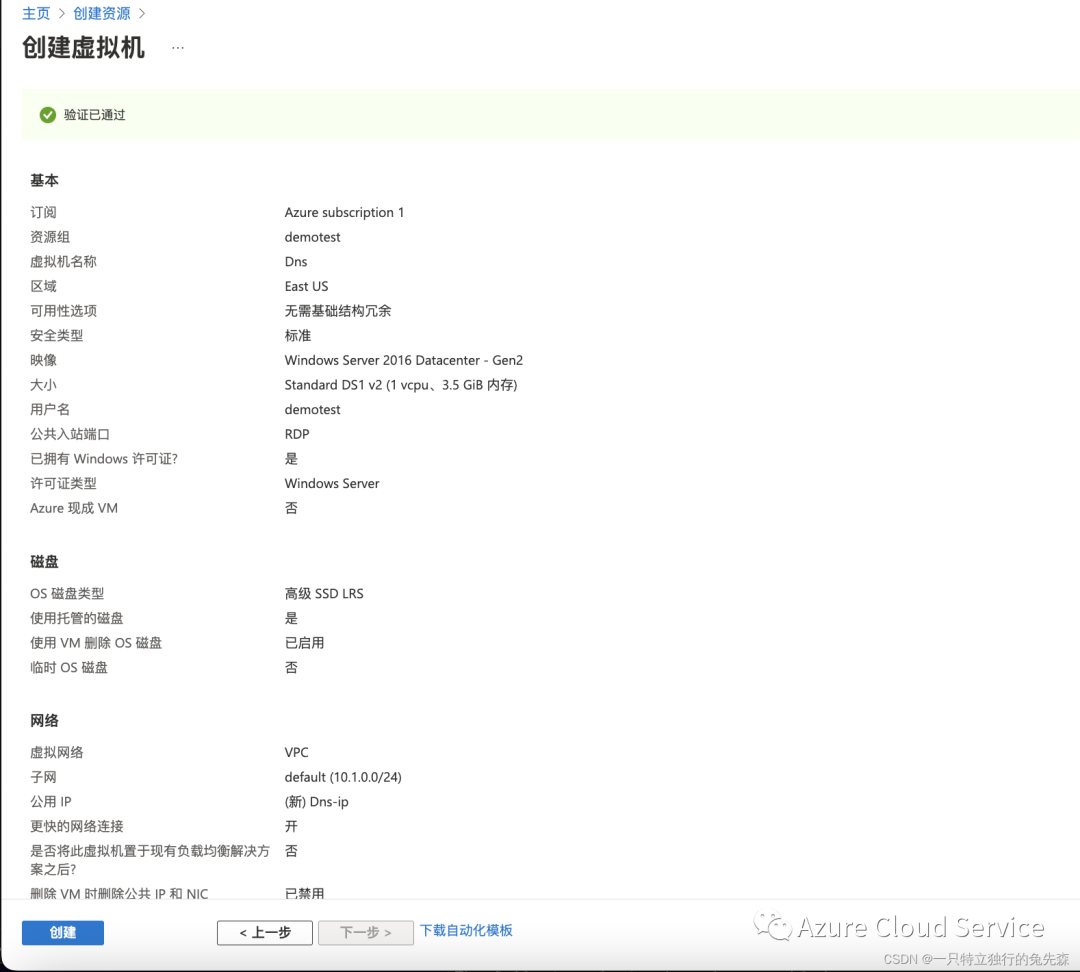Click the green validation check icon
Image resolution: width=1080 pixels, height=972 pixels.
[x=48, y=115]
